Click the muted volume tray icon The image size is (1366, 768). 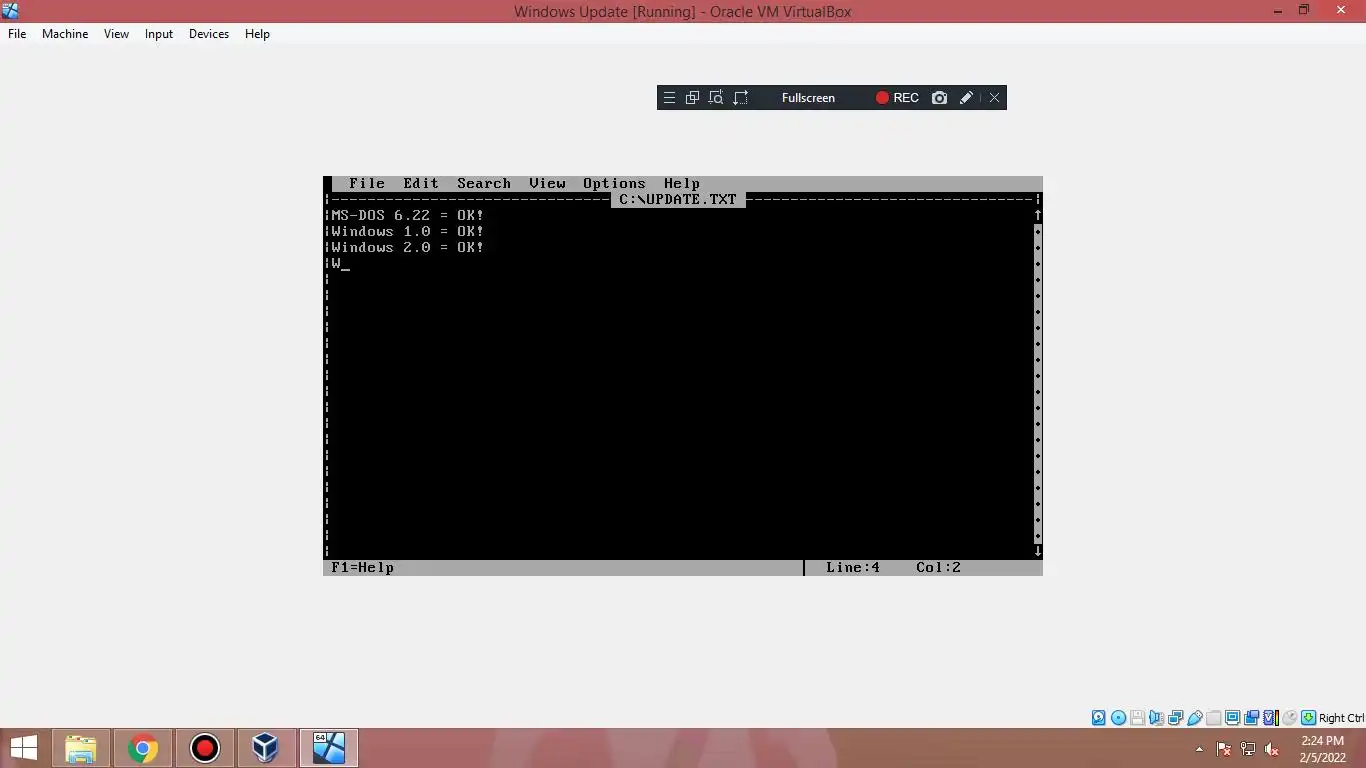point(1272,749)
